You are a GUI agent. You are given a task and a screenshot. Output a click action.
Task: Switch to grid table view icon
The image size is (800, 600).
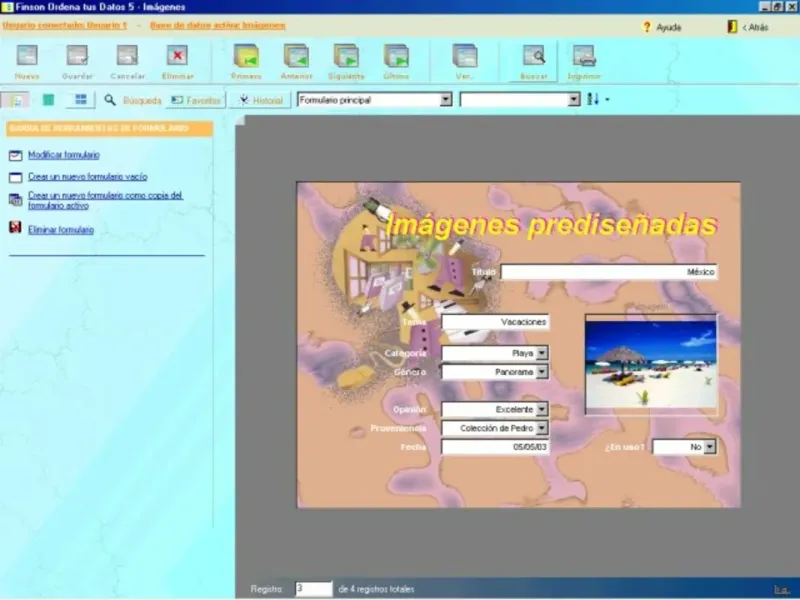[81, 100]
